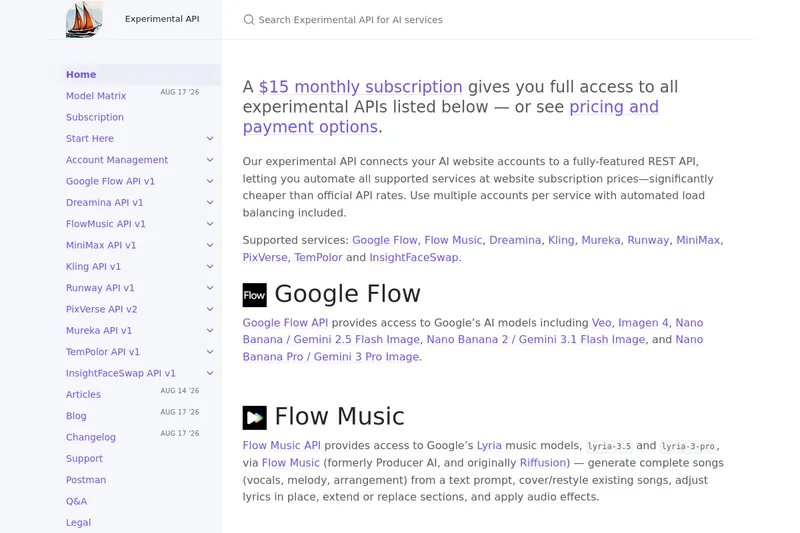Follow the Google Flow API link

285,323
